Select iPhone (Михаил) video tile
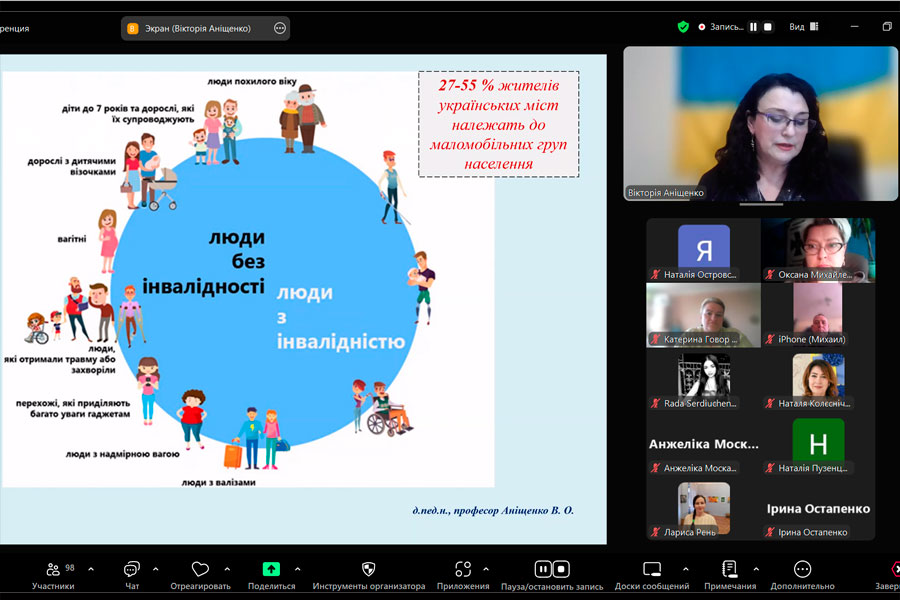The height and width of the screenshot is (600, 900). coord(818,315)
